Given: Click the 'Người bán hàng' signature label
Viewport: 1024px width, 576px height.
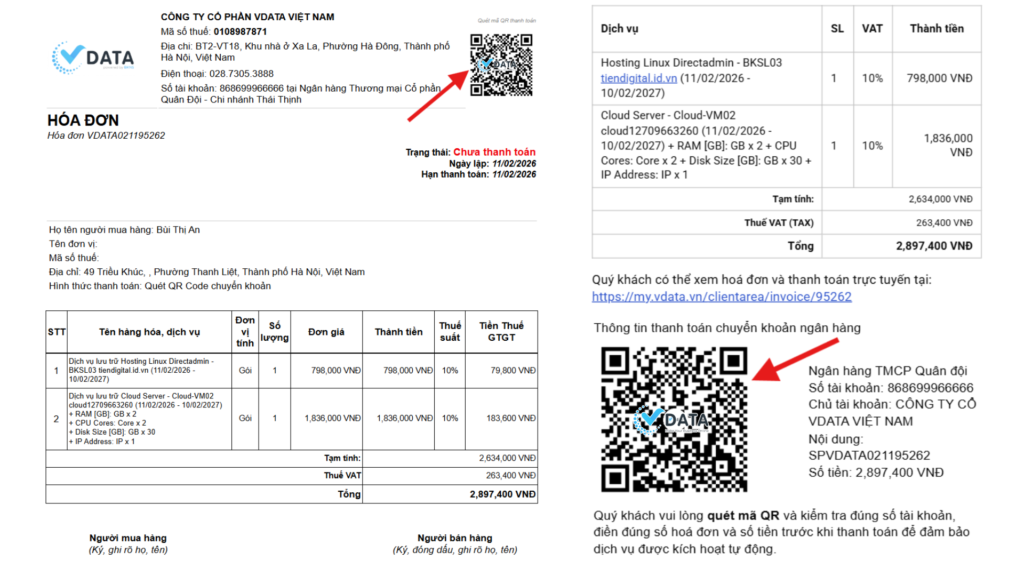Looking at the screenshot, I should 455,538.
